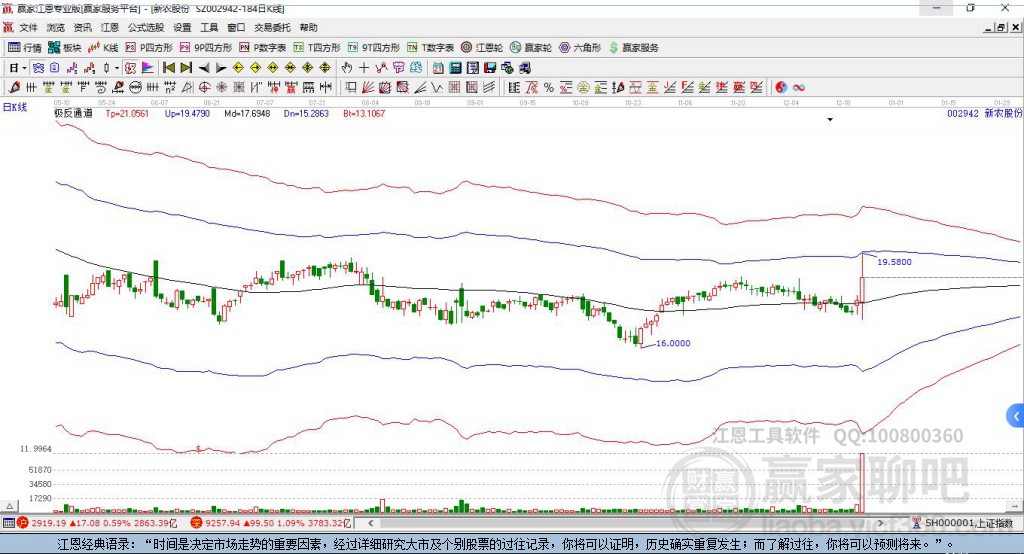Switch to the K线 chart view
The height and width of the screenshot is (554, 1024).
[104, 48]
